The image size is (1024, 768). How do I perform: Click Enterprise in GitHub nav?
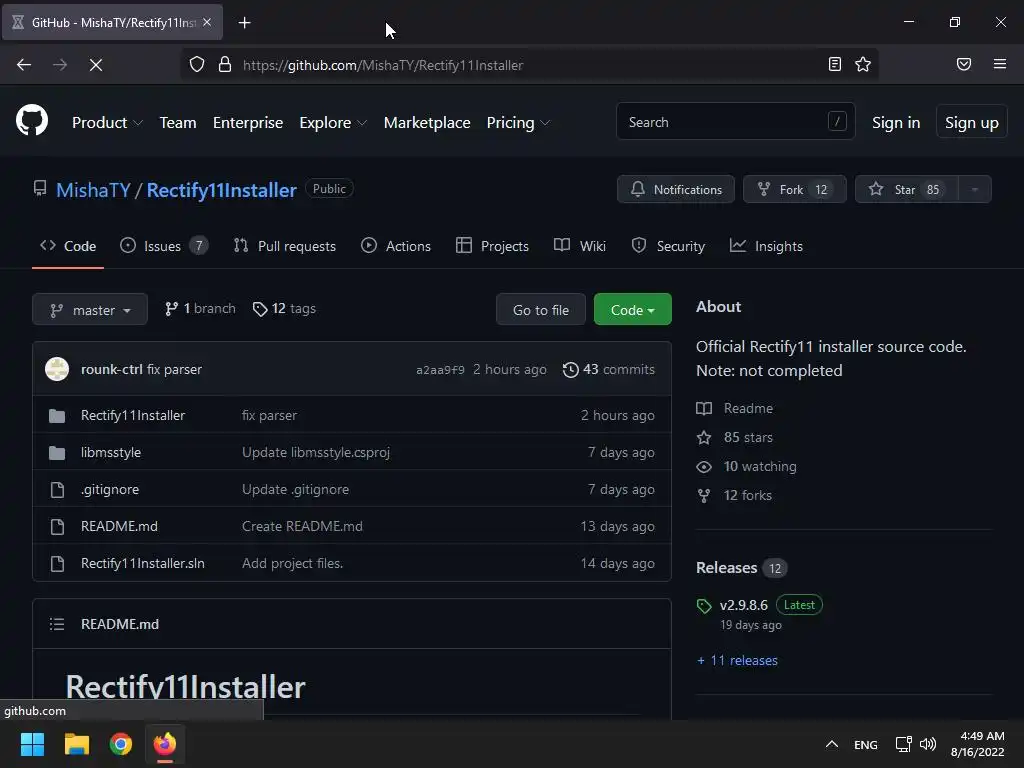248,123
